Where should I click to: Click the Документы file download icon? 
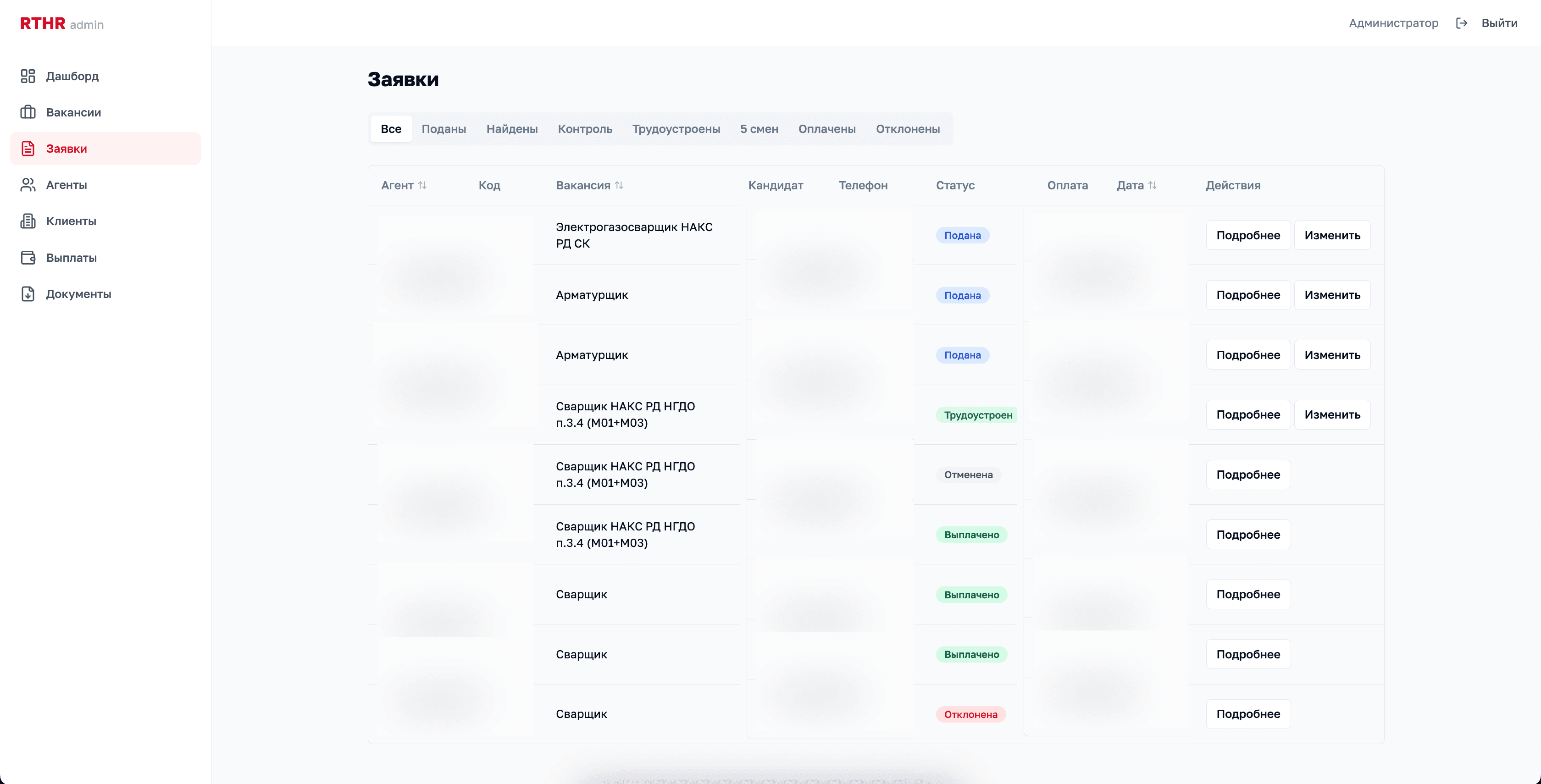[x=28, y=293]
